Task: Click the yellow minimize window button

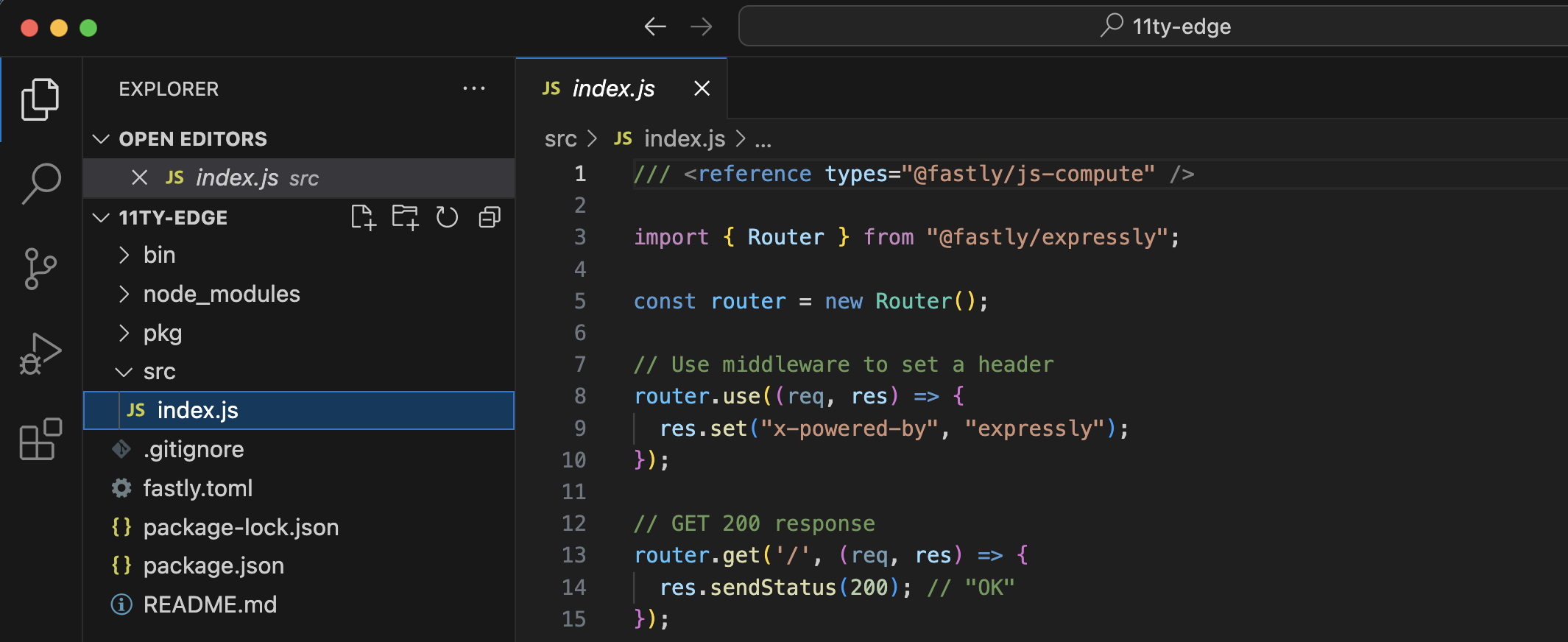Action: pyautogui.click(x=59, y=28)
